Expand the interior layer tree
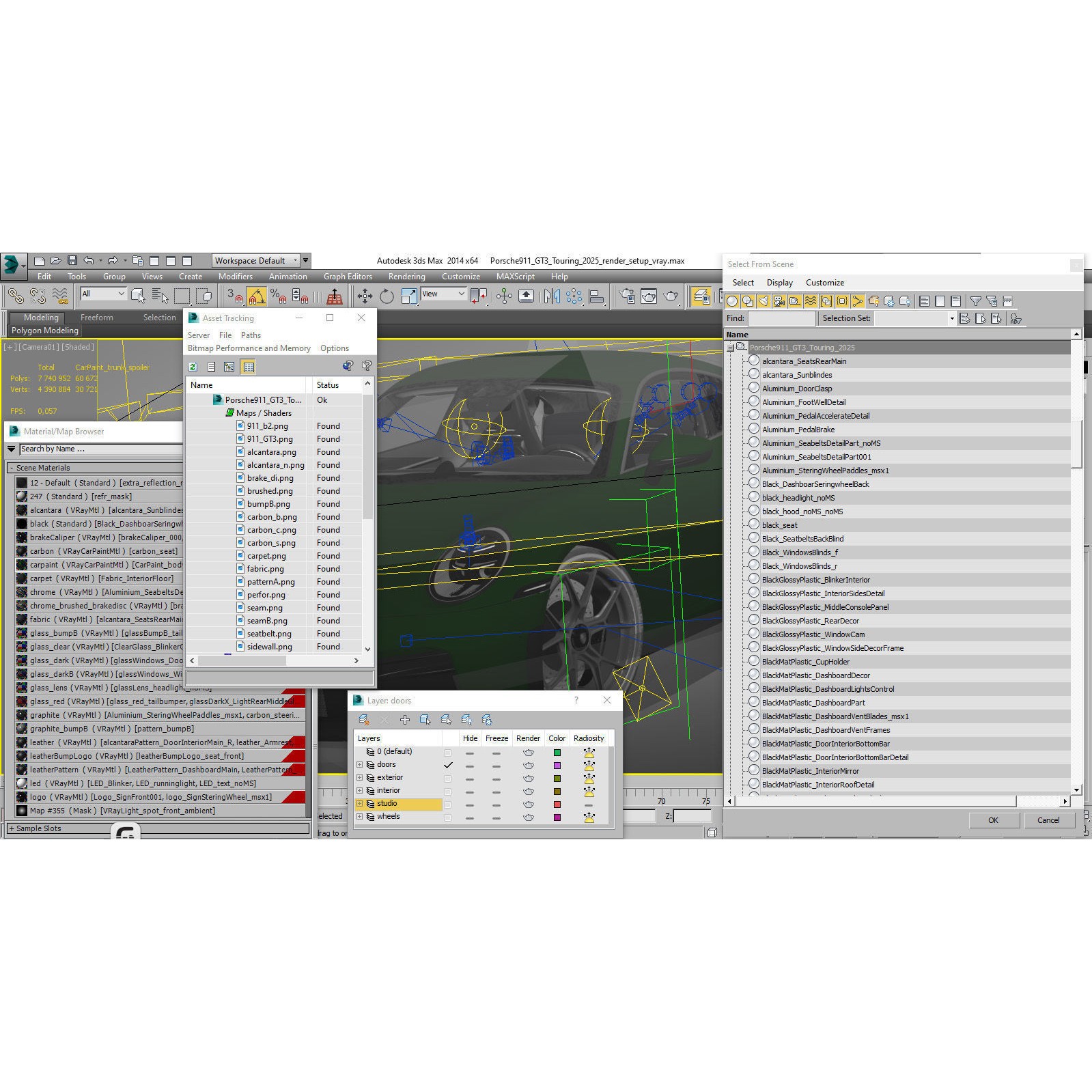 click(360, 791)
